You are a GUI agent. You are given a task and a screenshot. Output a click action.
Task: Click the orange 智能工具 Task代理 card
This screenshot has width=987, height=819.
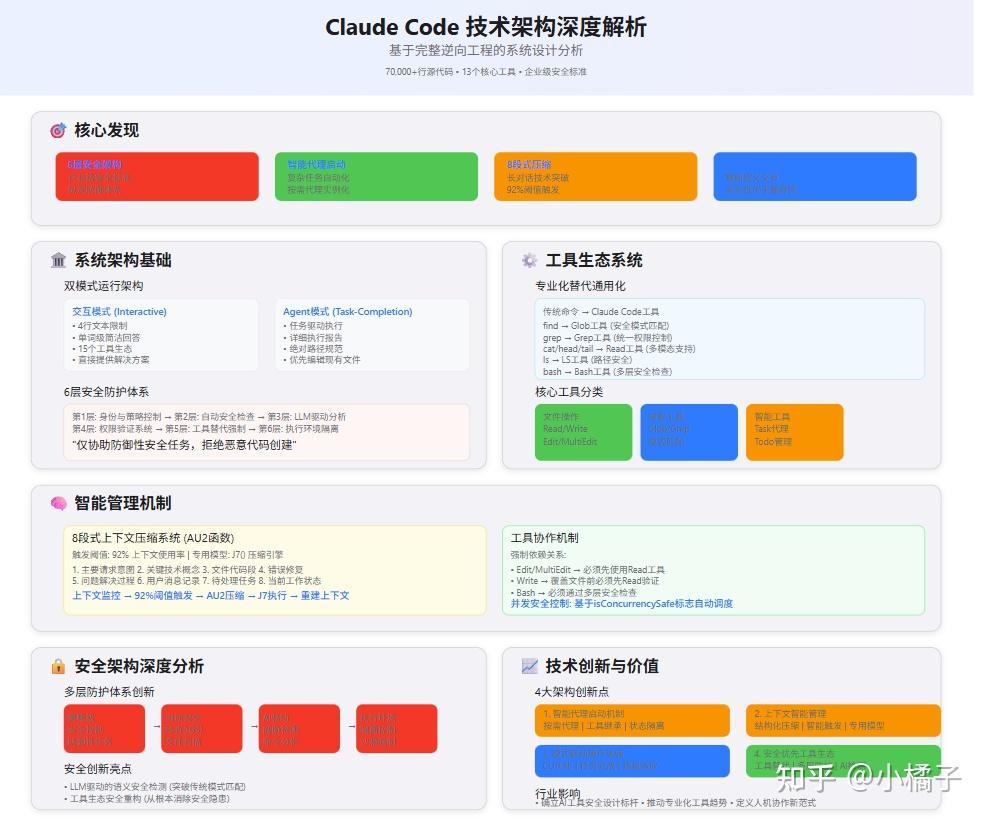794,432
